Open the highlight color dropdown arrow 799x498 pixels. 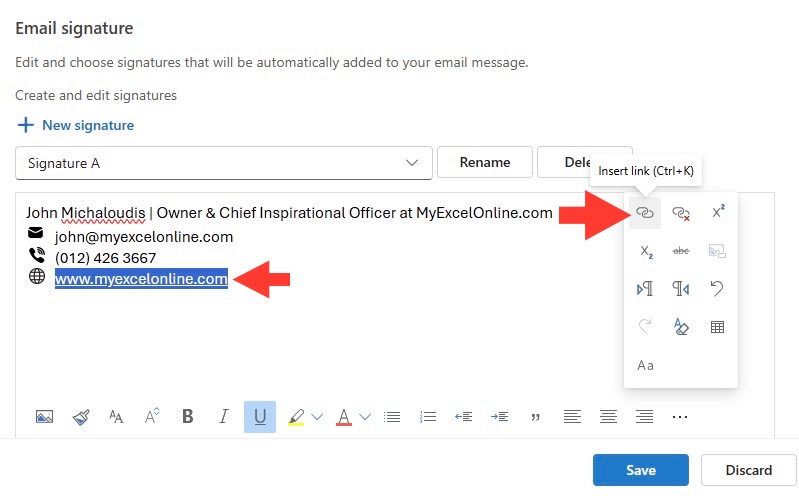[317, 417]
